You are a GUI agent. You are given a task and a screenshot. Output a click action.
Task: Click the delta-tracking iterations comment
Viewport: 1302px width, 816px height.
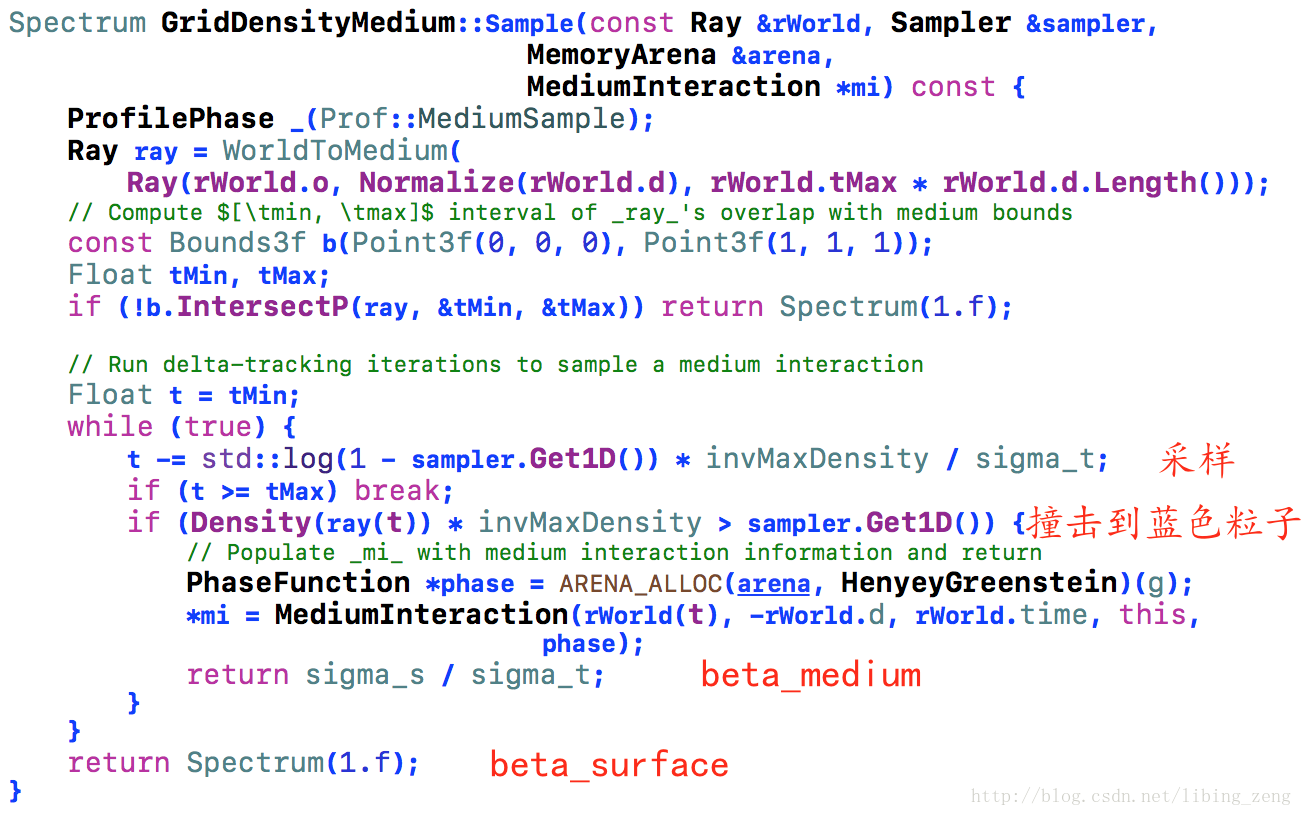496,364
